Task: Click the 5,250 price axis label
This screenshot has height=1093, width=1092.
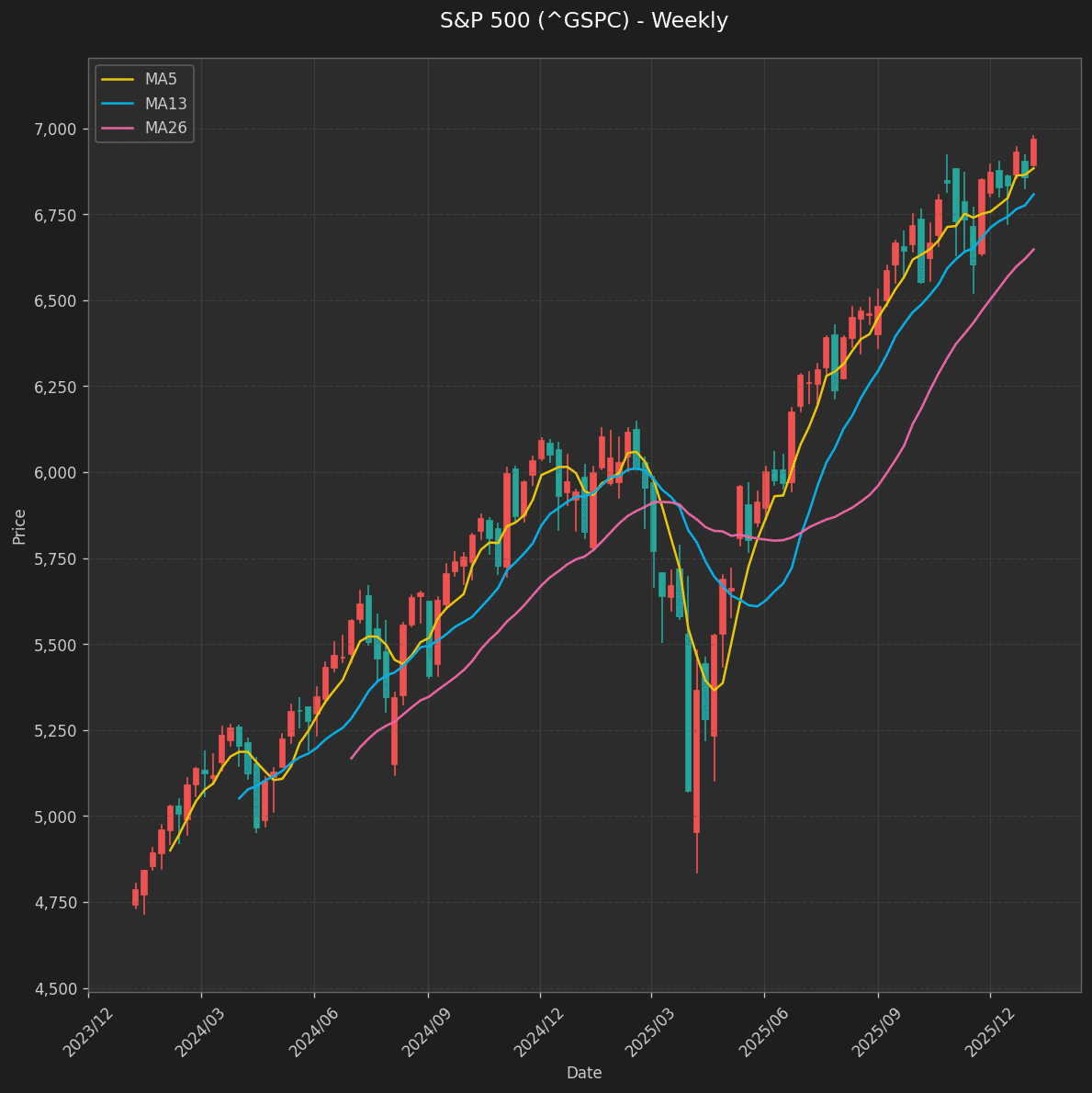Action: click(x=55, y=731)
